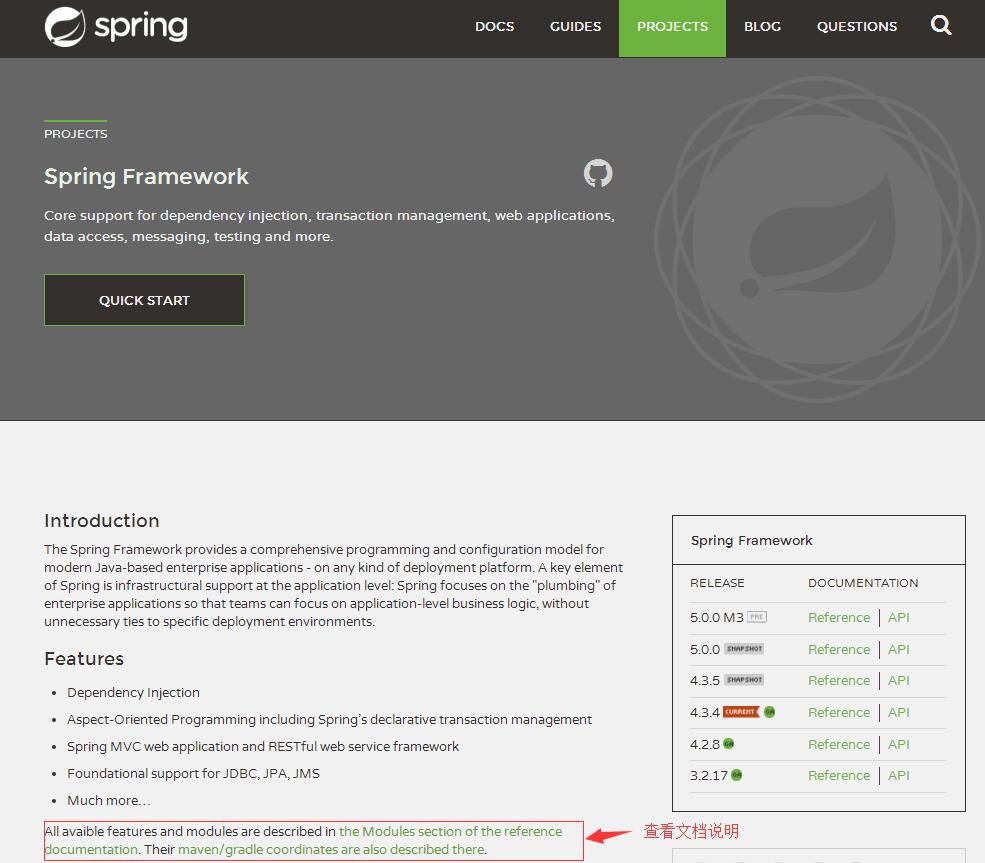Open the GitHub repository icon
Screen dimensions: 985x863
[597, 173]
